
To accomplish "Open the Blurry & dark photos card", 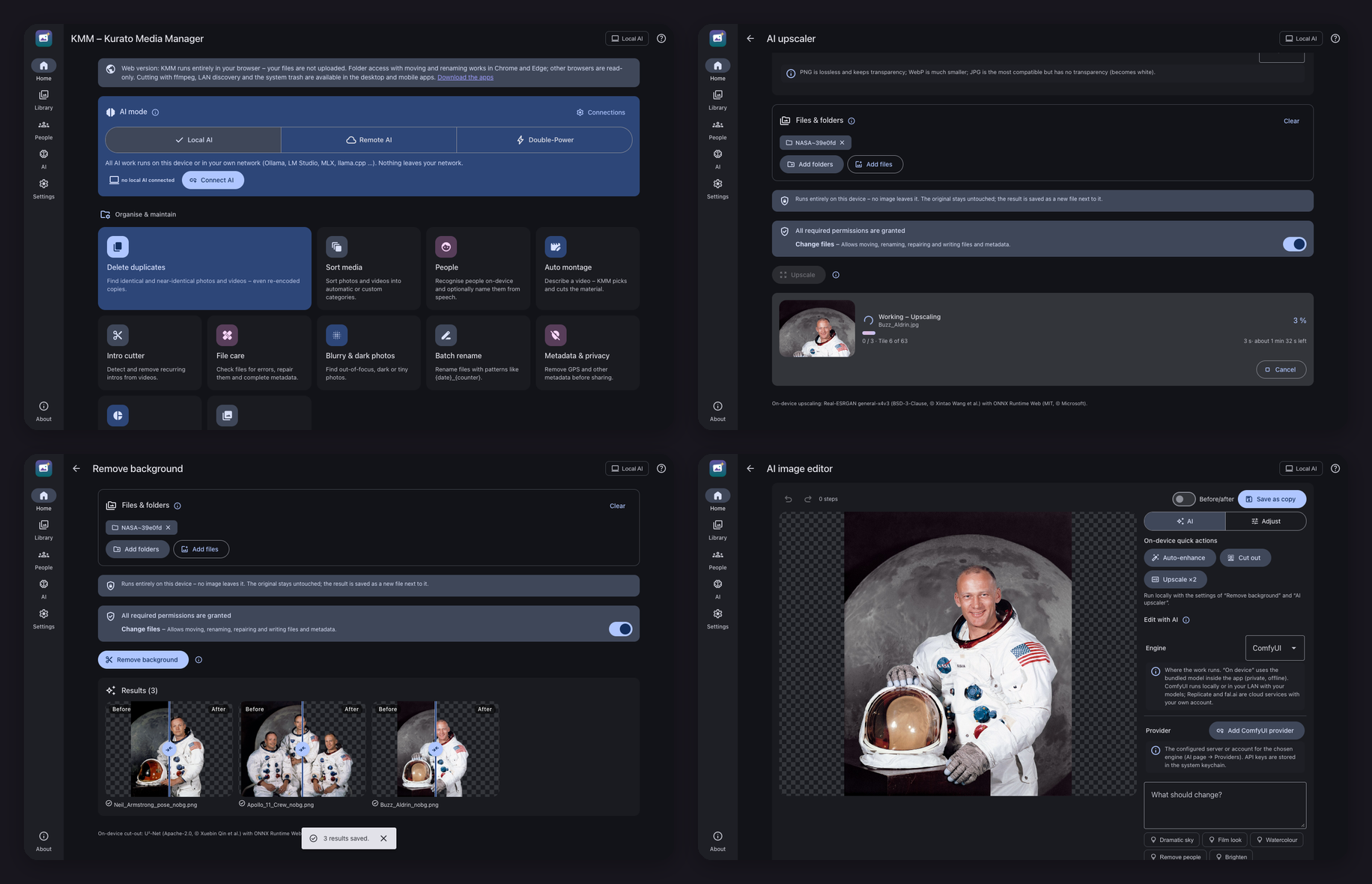I will (368, 353).
